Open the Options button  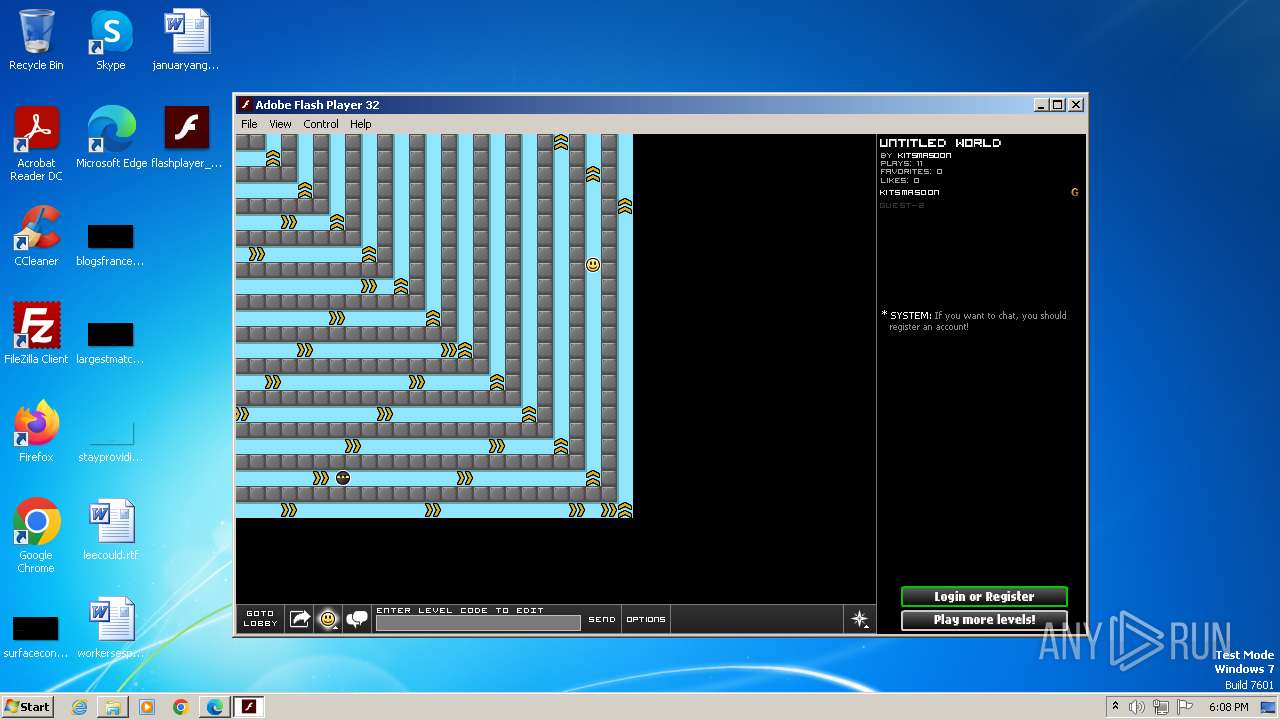point(646,619)
